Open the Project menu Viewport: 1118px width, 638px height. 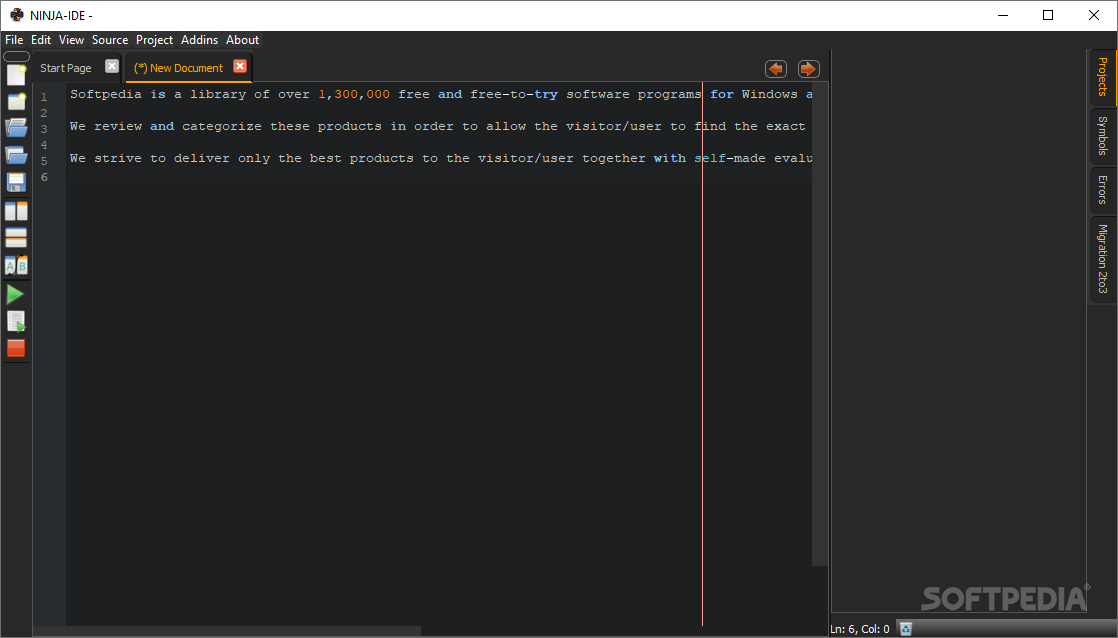(x=155, y=40)
